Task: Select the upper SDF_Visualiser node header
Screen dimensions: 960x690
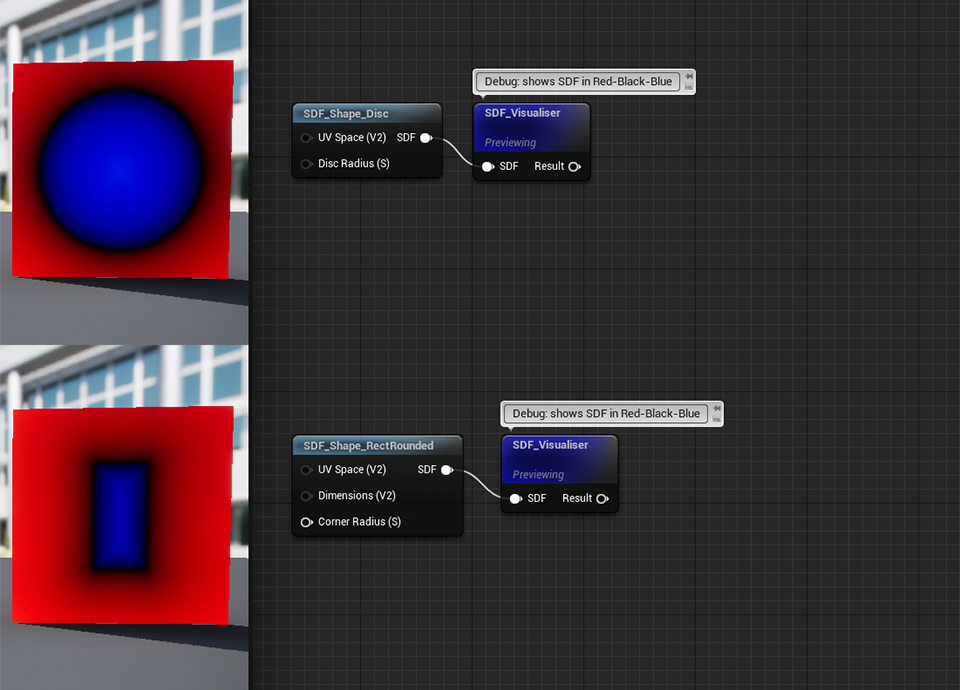Action: pos(522,113)
